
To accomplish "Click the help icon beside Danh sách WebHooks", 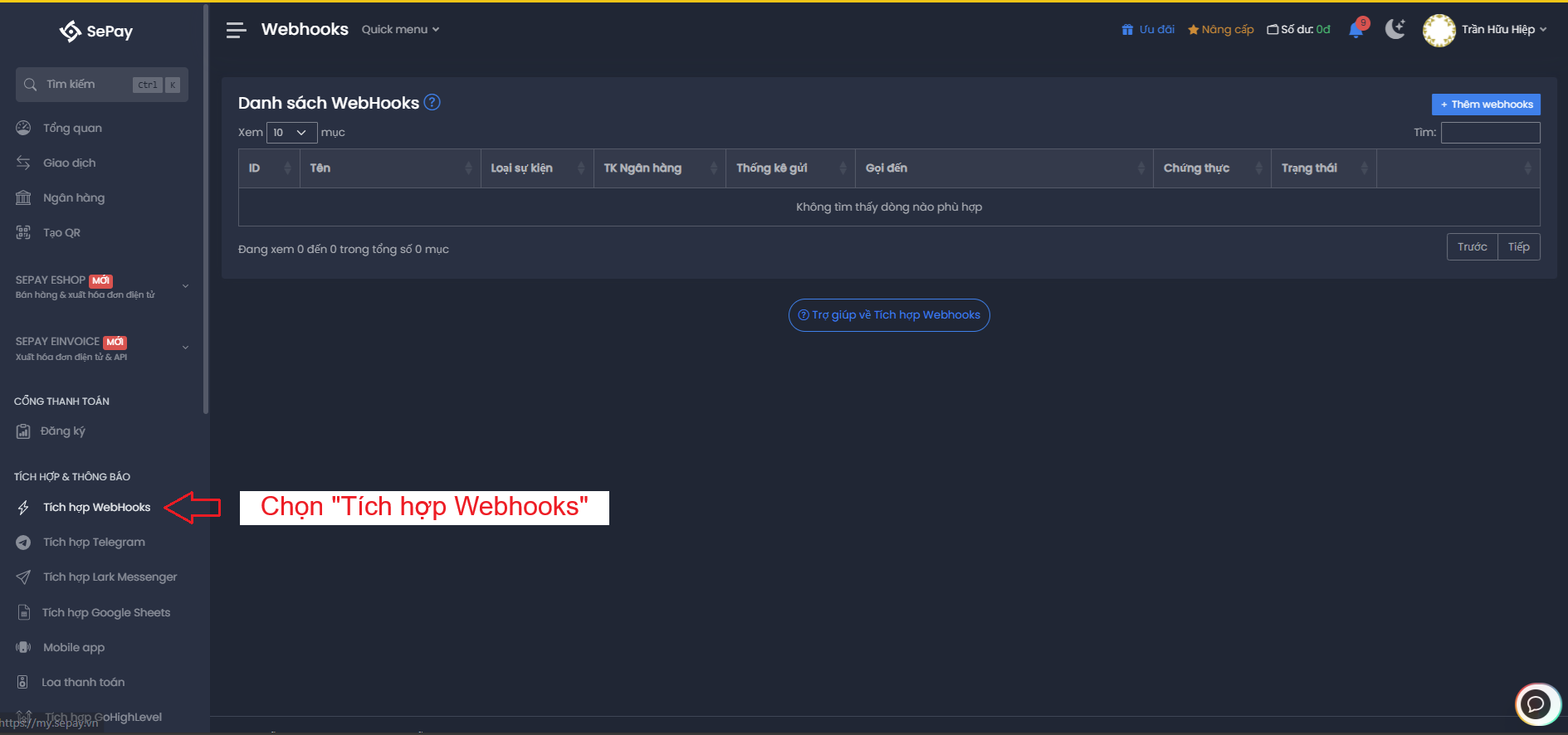I will (x=432, y=102).
